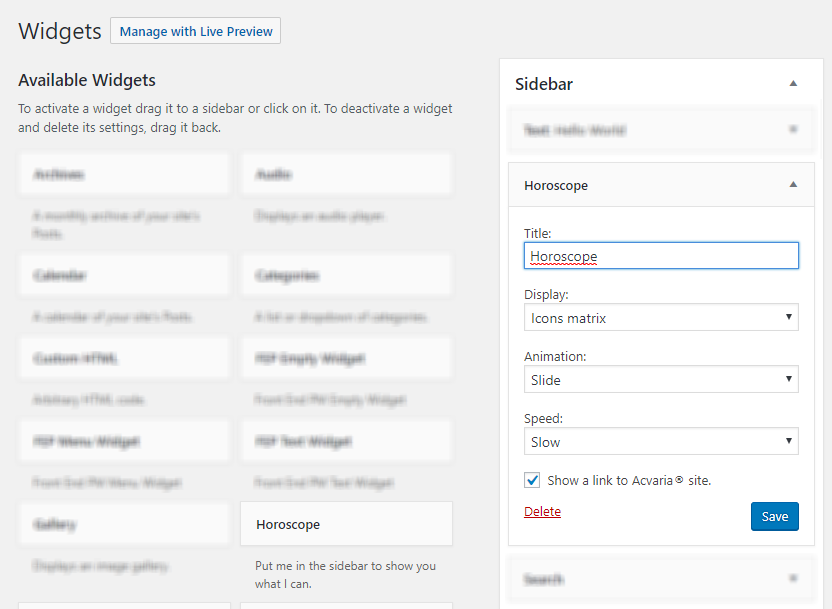832x609 pixels.
Task: Save the Horoscope widget settings
Action: coord(775,516)
